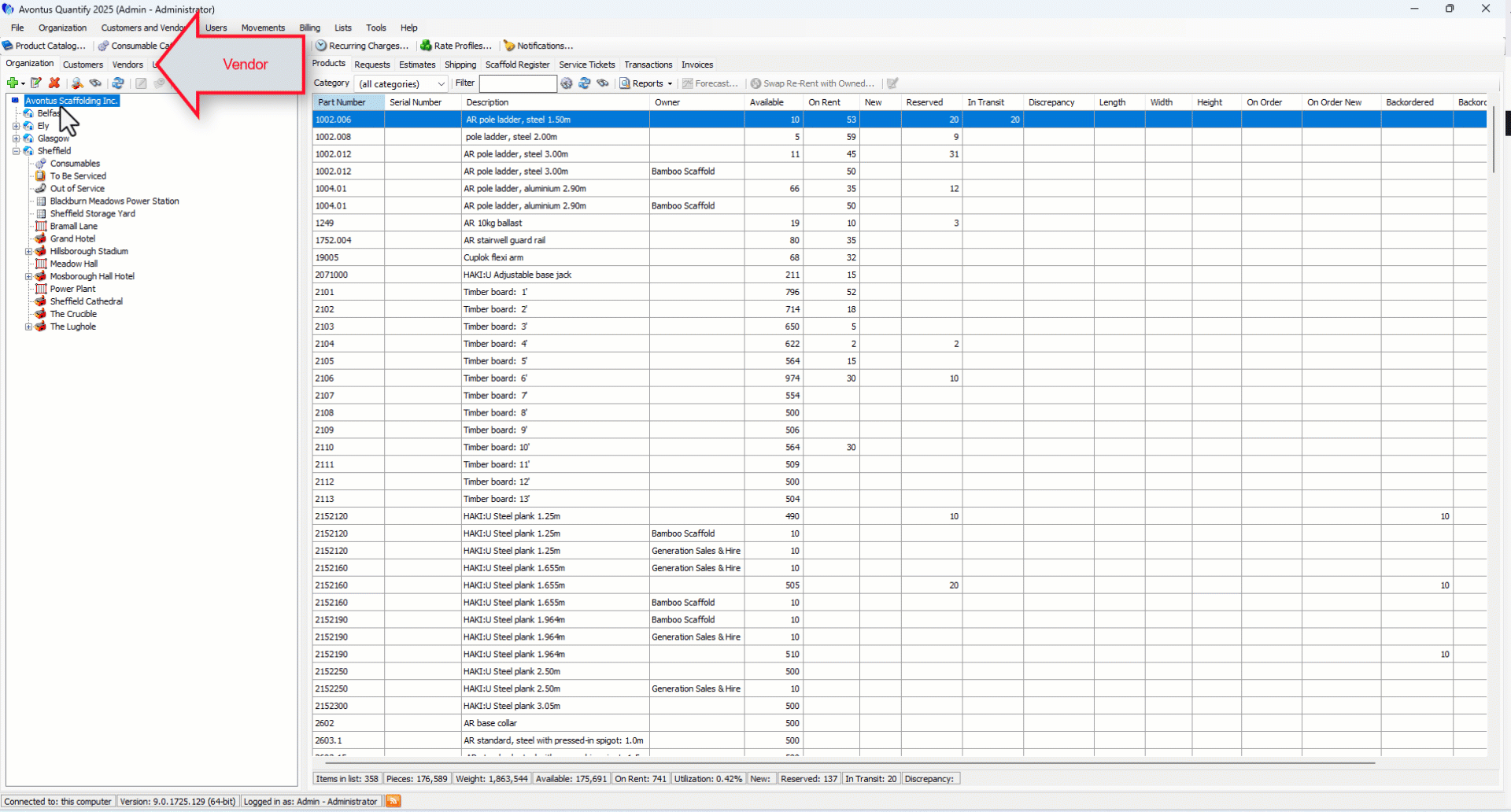Viewport: 1511px width, 812px height.
Task: Click the refresh icon in Organization toolbar
Action: (x=118, y=83)
